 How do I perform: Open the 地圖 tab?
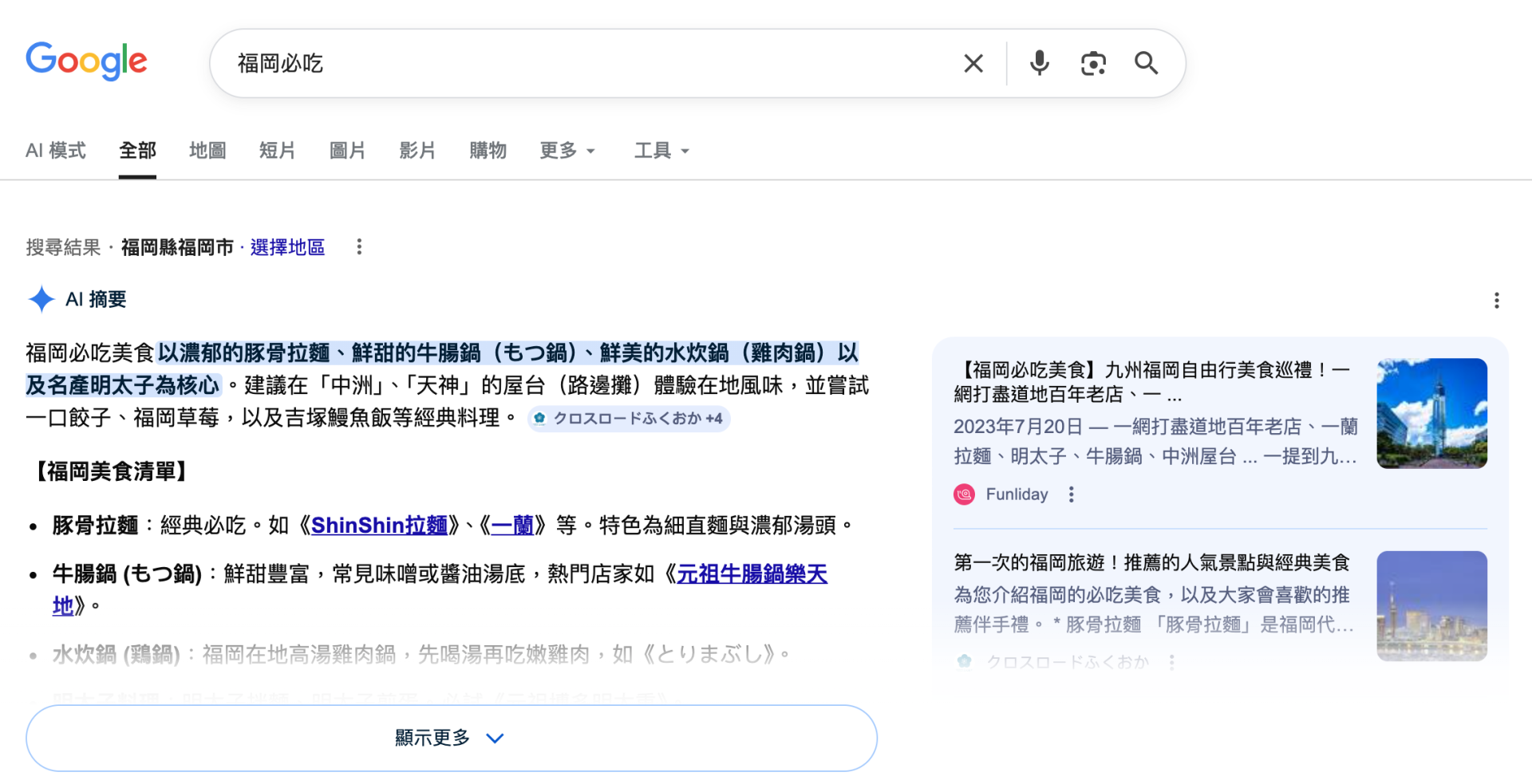[207, 150]
